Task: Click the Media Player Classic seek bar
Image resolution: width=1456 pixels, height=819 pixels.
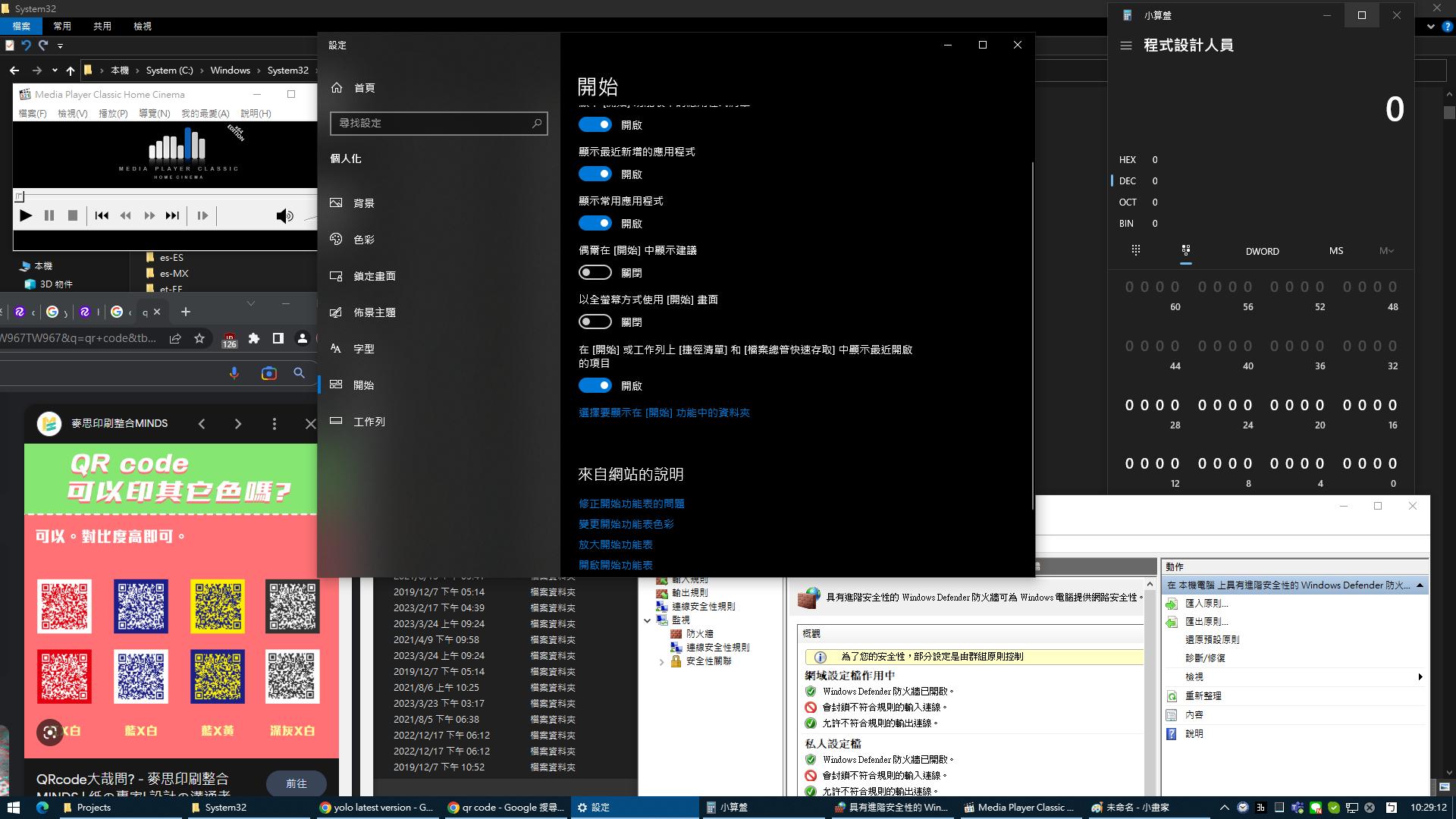Action: (x=165, y=196)
